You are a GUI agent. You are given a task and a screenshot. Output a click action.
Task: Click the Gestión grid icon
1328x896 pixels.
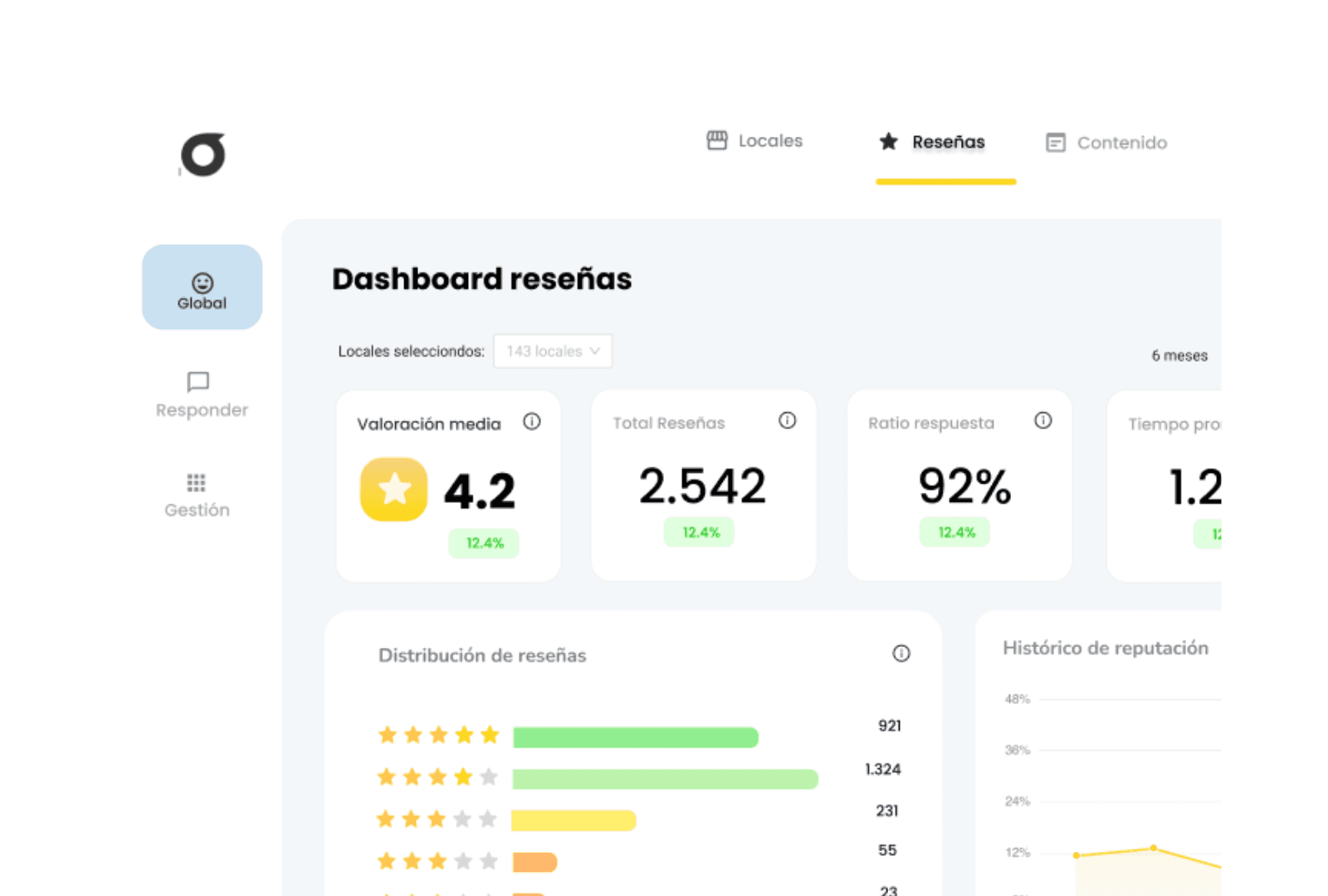[197, 483]
